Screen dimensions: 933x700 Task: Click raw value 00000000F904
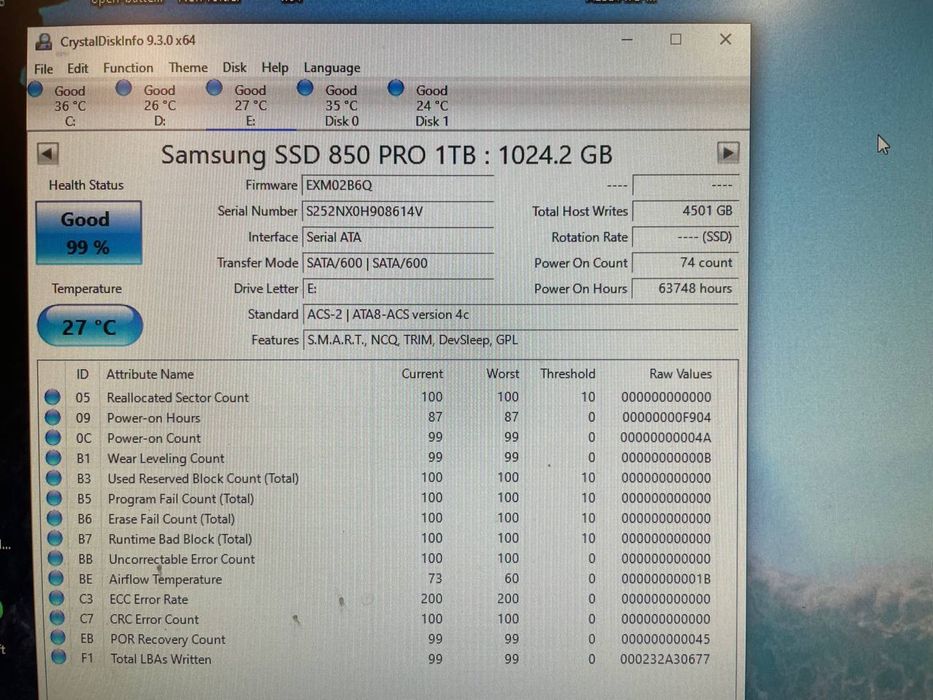pyautogui.click(x=666, y=417)
